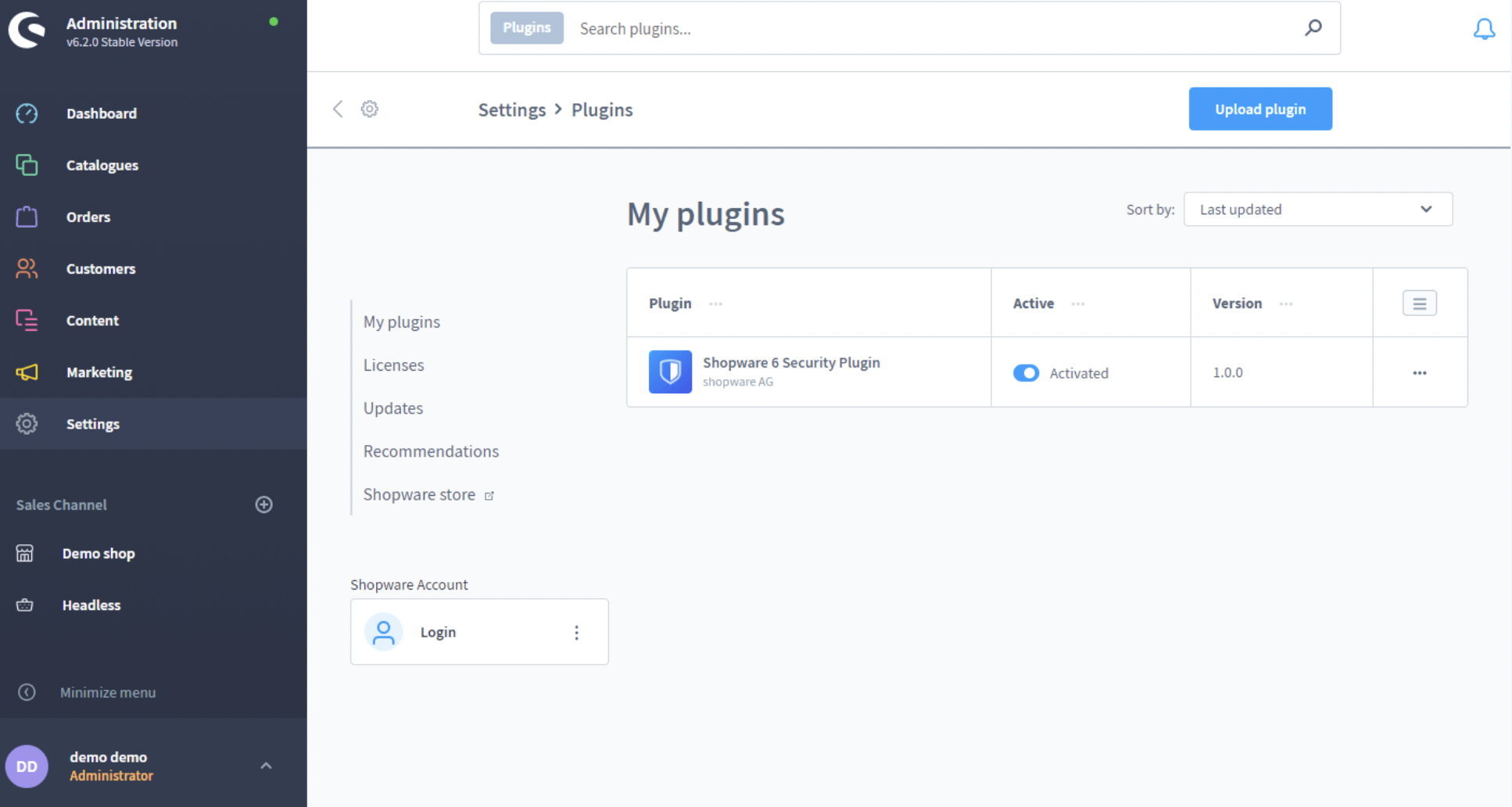Click the search magnifier icon
1512x807 pixels.
click(x=1313, y=28)
